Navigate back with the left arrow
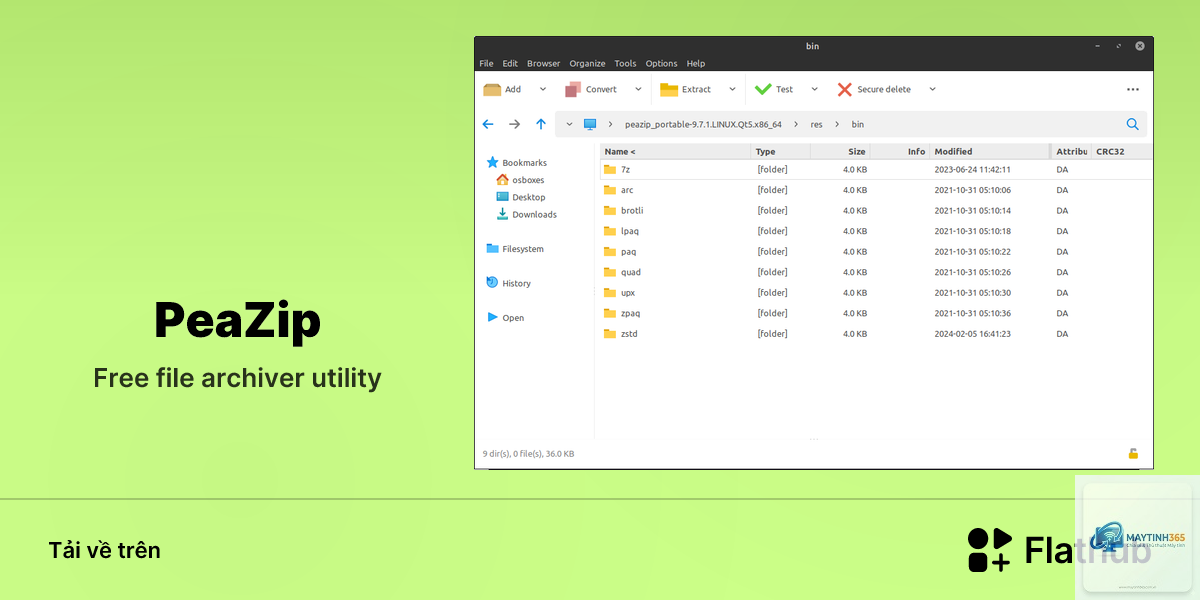Screen dimensions: 1200x600 [x=488, y=124]
